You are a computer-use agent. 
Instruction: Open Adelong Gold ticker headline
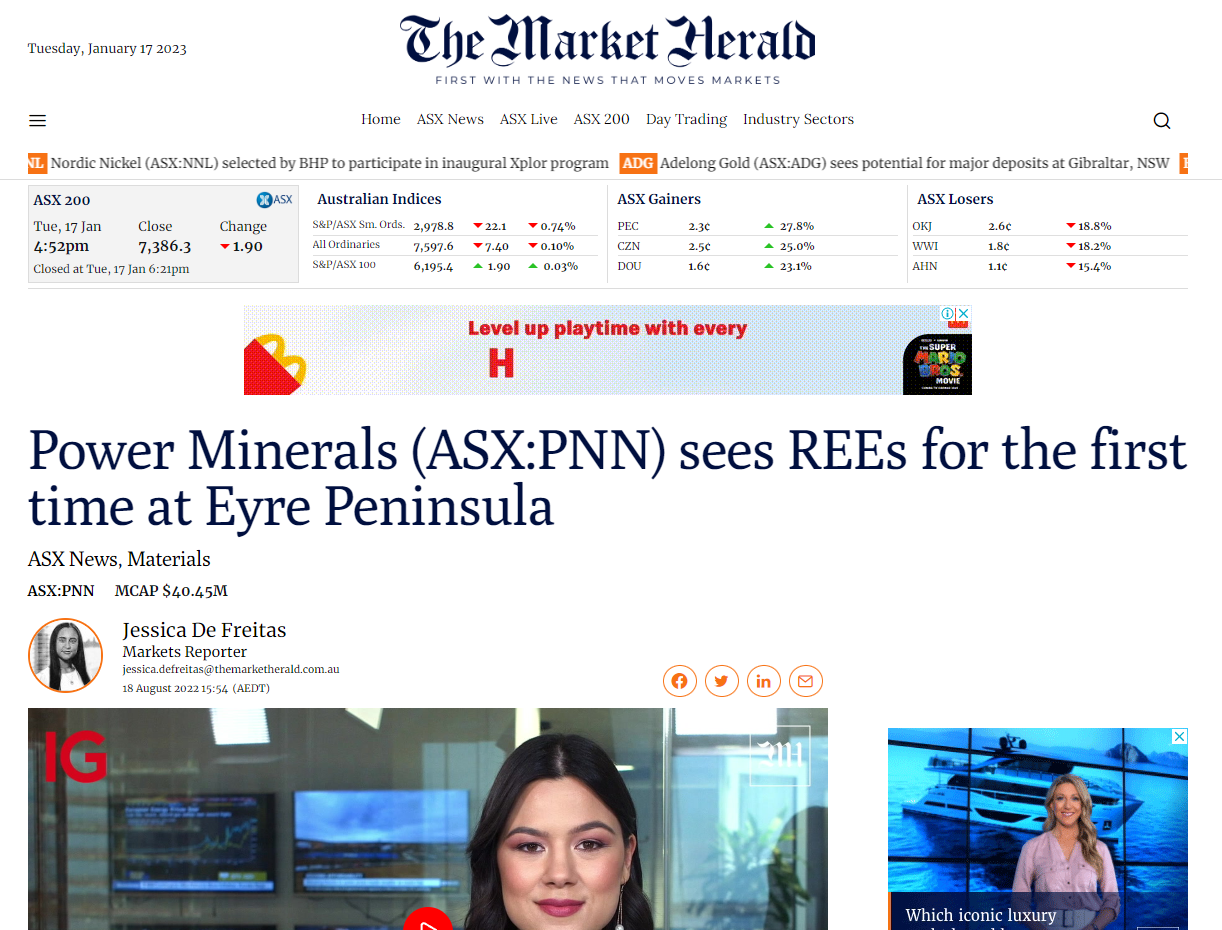[x=915, y=163]
